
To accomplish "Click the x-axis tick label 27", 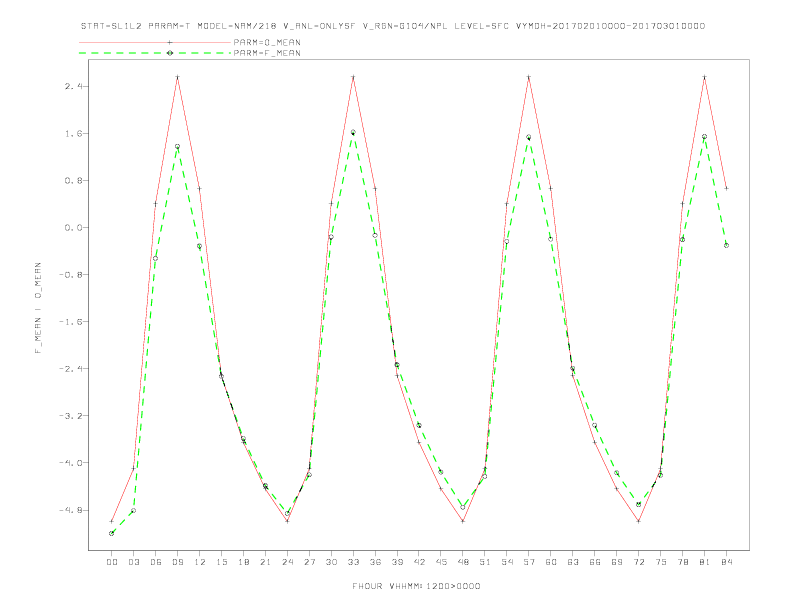I will 310,562.
